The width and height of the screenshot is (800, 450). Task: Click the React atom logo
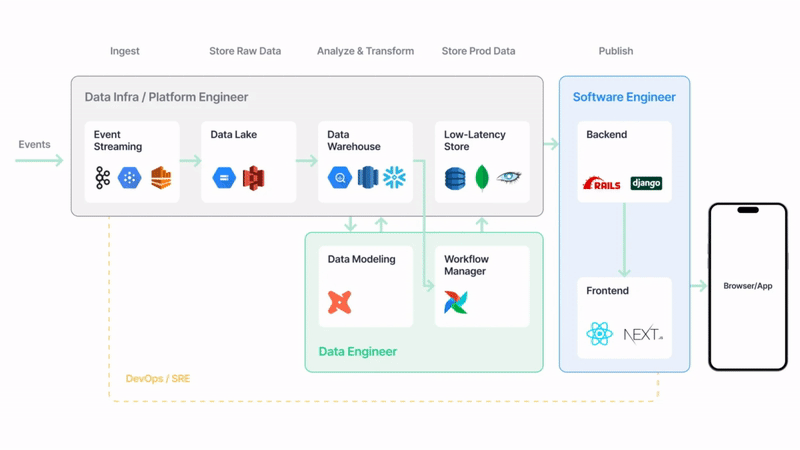click(600, 334)
